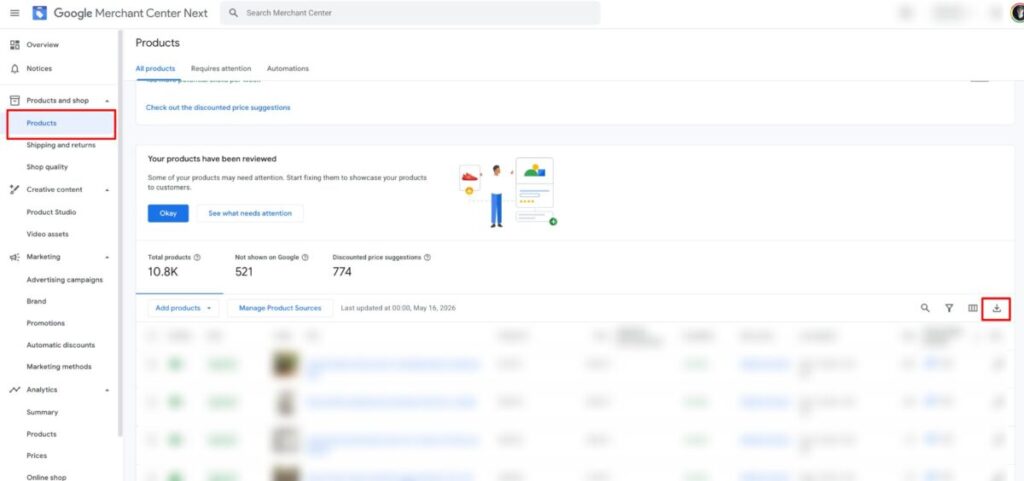
Task: Click See what needs attention button
Action: [x=250, y=213]
